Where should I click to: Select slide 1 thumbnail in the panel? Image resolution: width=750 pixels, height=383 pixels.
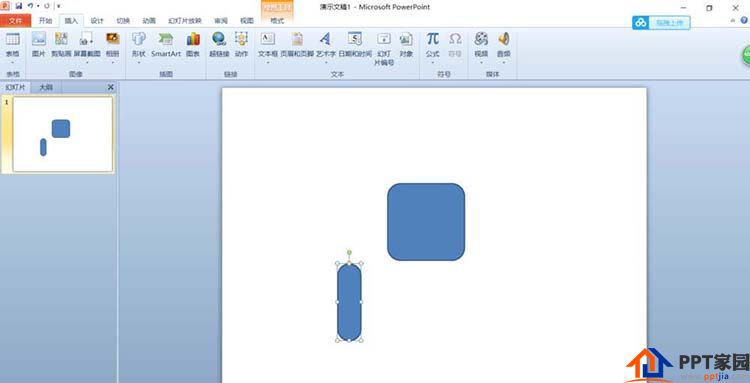pyautogui.click(x=63, y=134)
